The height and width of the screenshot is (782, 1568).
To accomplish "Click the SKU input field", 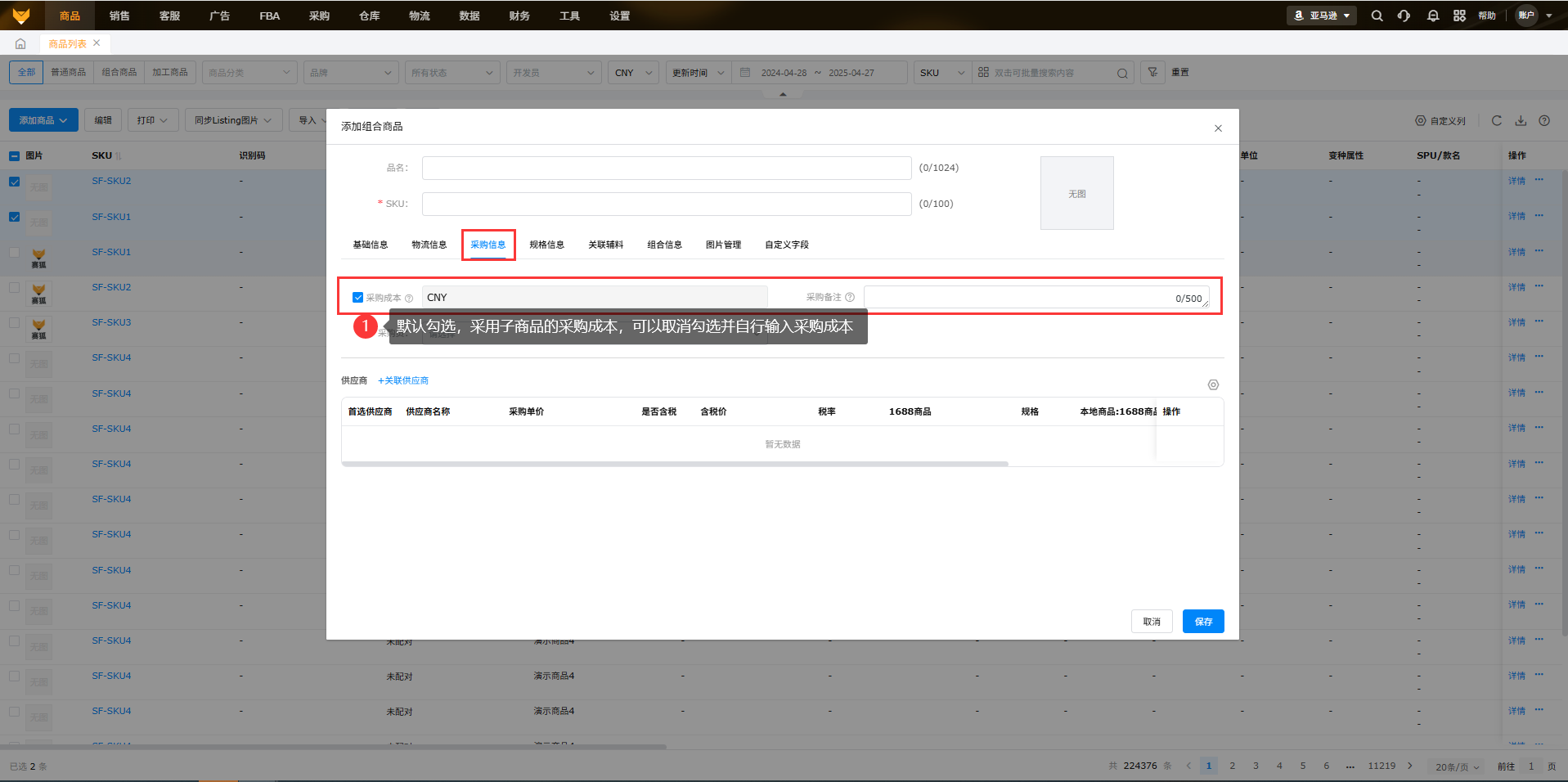I will (666, 204).
